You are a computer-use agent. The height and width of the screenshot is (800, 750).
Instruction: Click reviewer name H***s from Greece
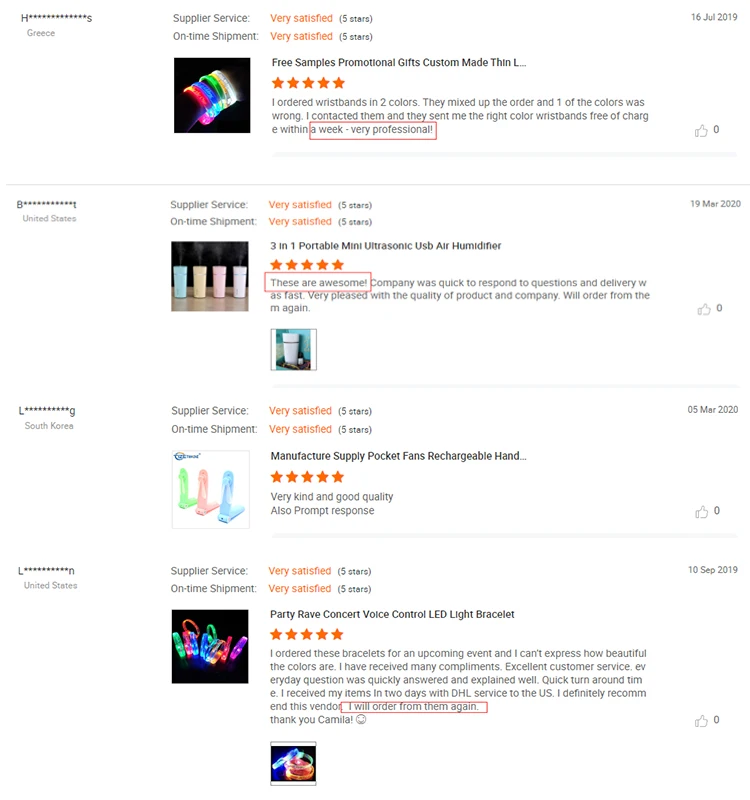point(56,18)
